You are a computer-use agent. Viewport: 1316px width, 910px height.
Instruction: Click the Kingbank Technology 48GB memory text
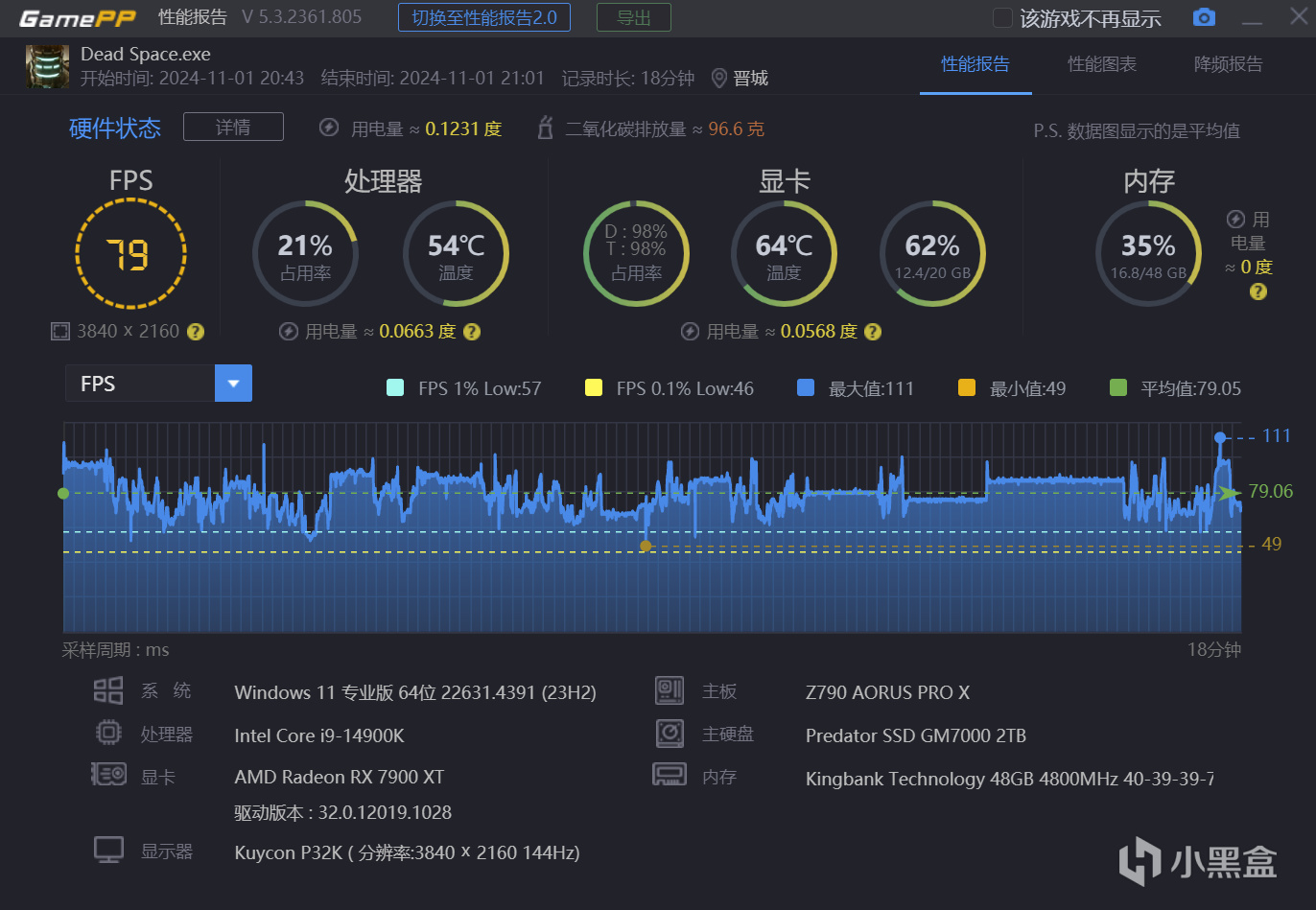coord(1010,779)
